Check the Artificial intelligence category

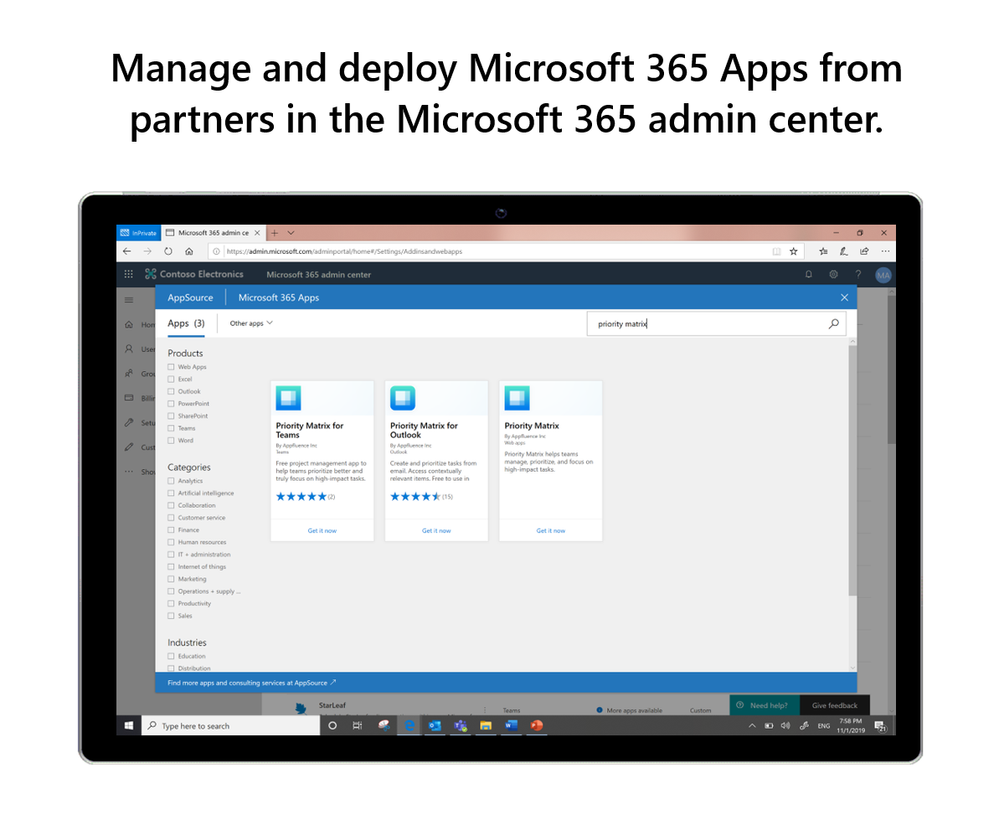point(171,493)
